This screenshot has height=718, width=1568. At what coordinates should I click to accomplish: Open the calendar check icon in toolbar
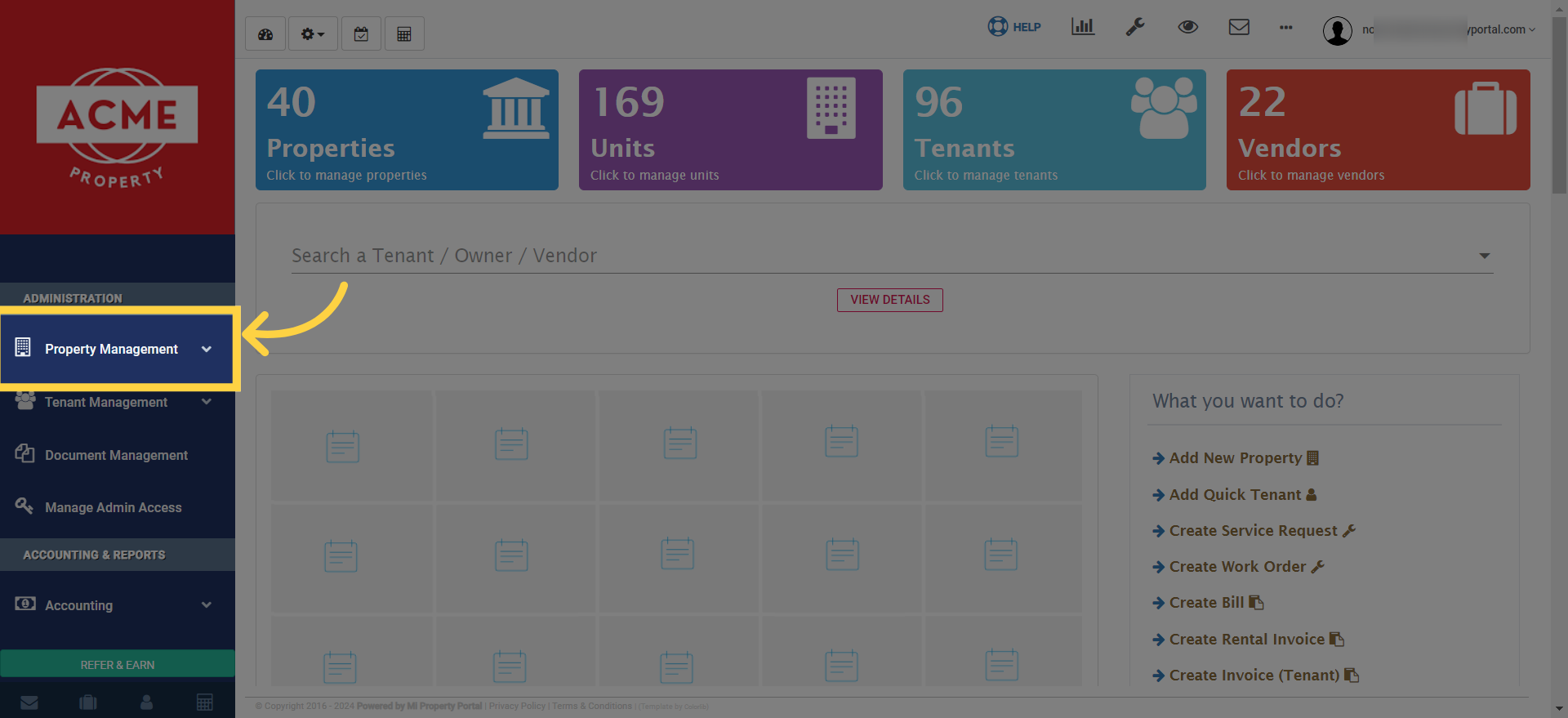(x=361, y=34)
